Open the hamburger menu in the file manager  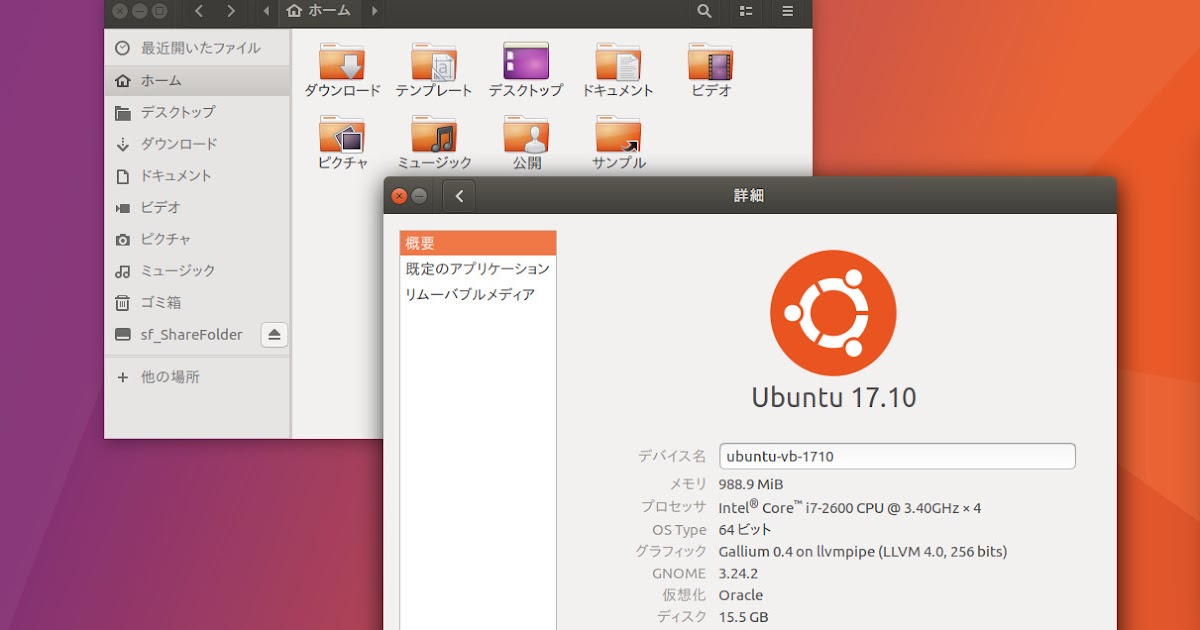pyautogui.click(x=786, y=13)
